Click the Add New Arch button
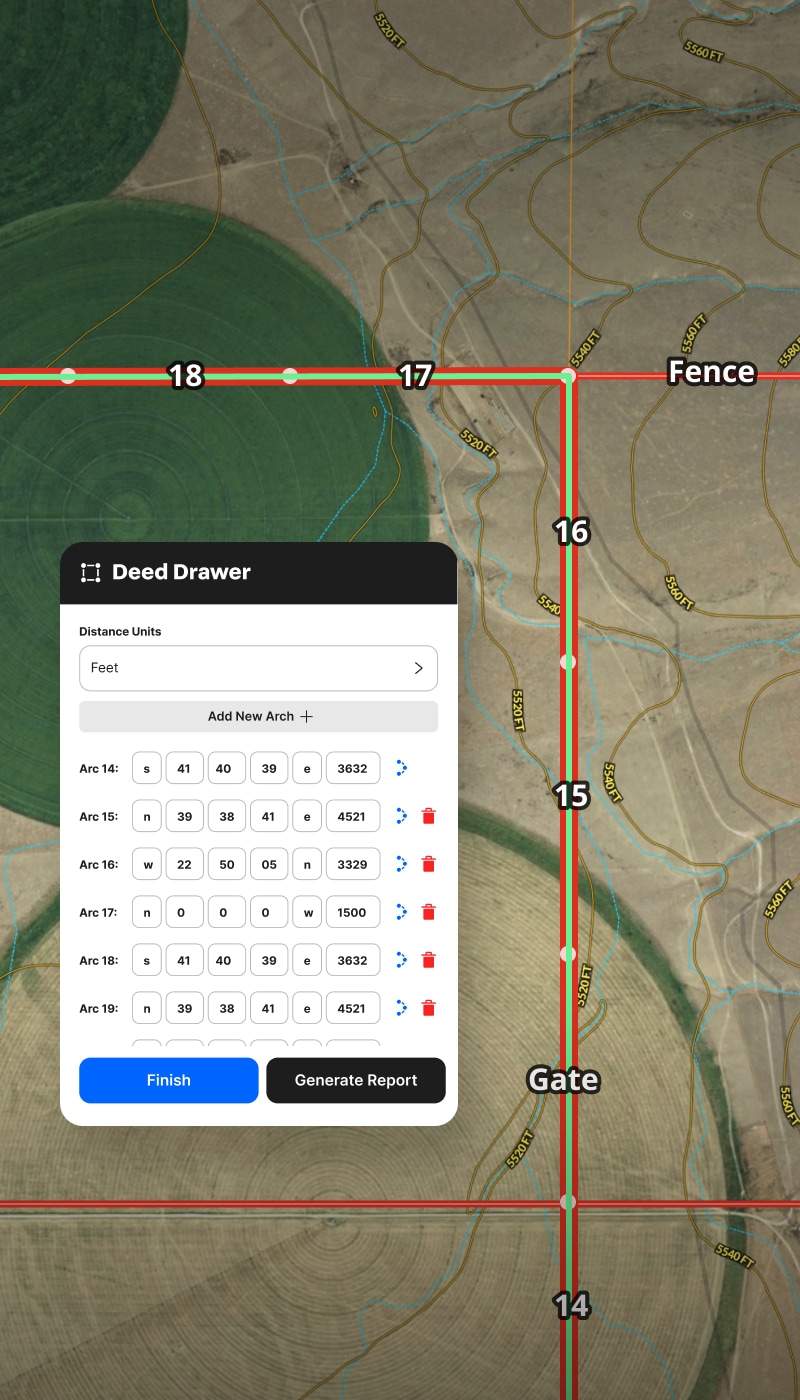Image resolution: width=800 pixels, height=1400 pixels. (258, 717)
